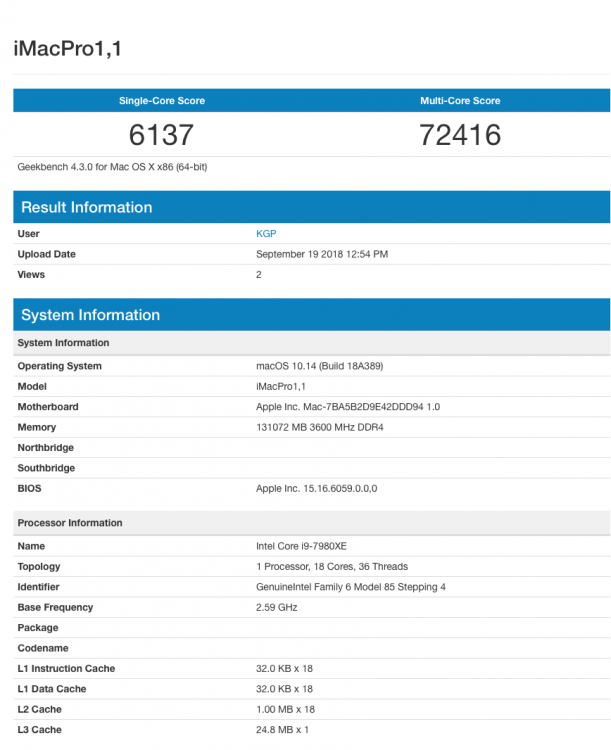
Task: Open the KGP user profile link
Action: click(266, 233)
